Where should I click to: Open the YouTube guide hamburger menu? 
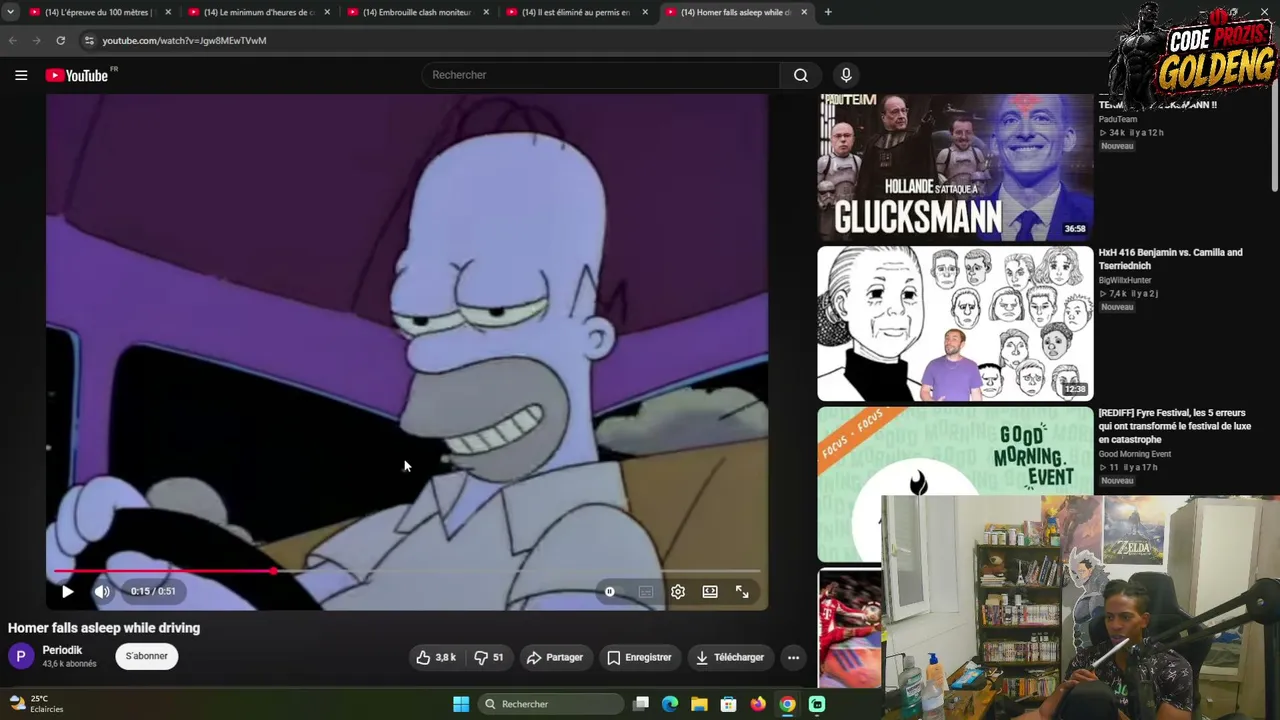coord(21,75)
